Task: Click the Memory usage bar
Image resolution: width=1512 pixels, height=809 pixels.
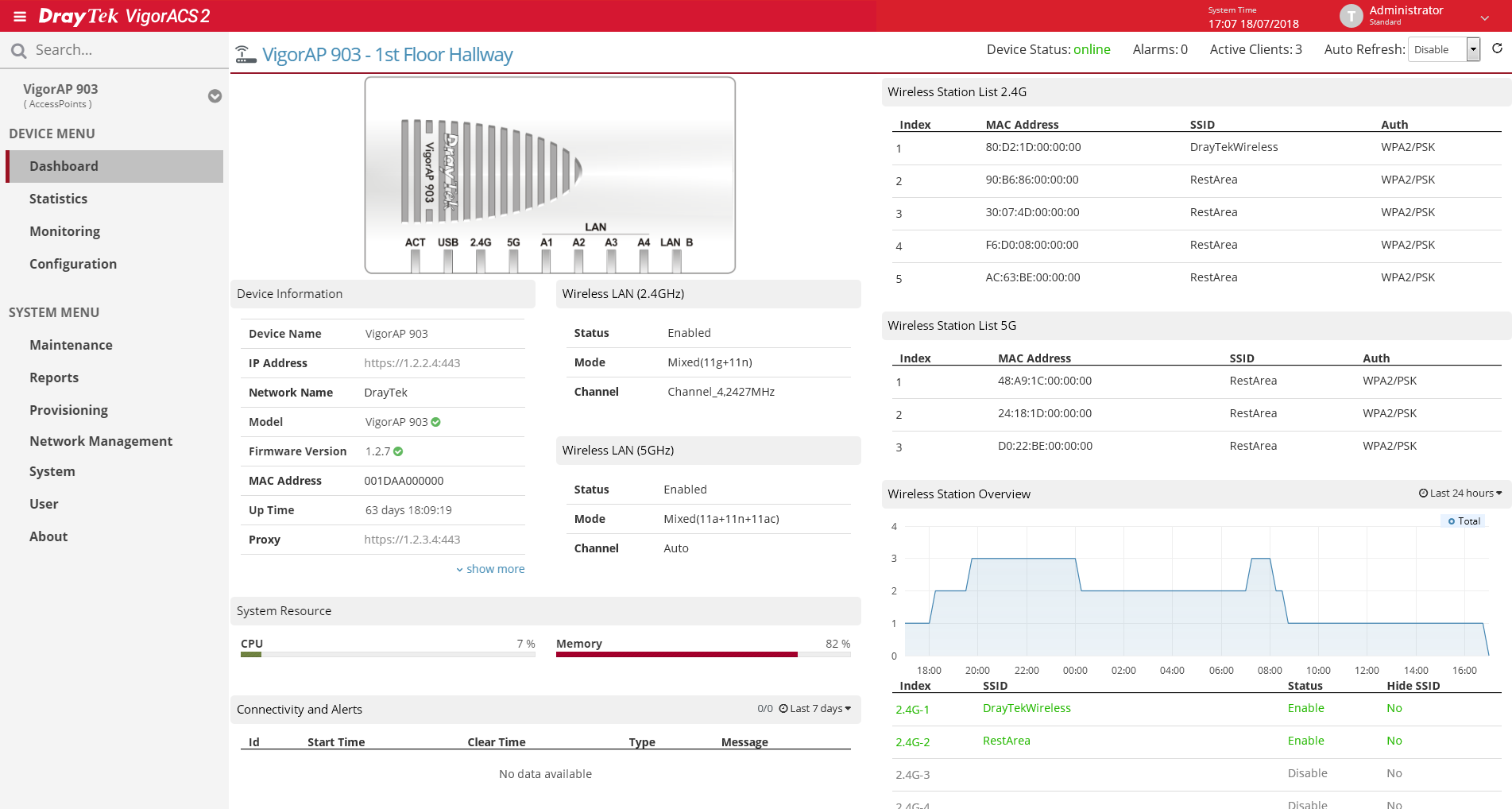Action: tap(703, 655)
